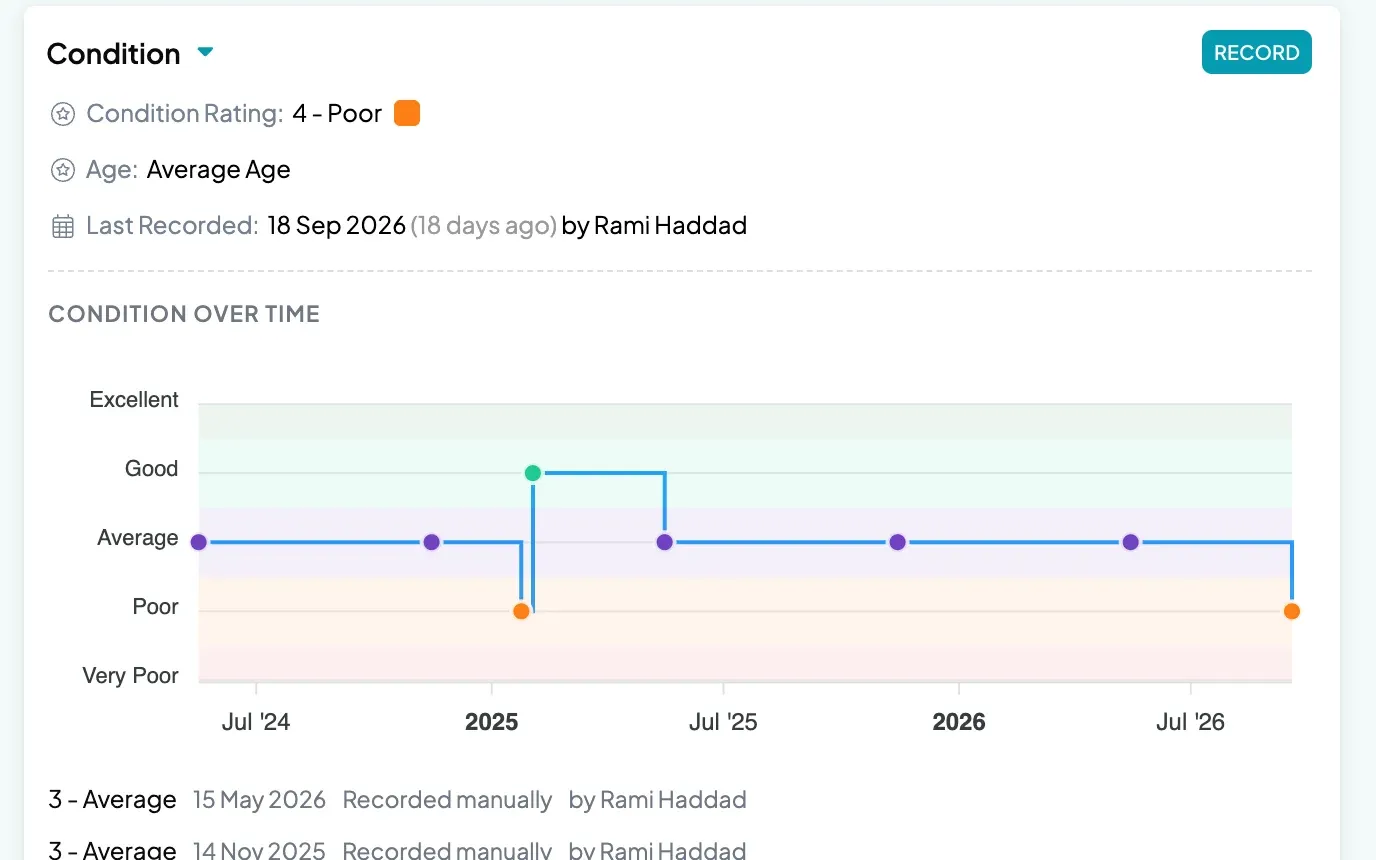Click the "Average" y-axis label

(138, 538)
